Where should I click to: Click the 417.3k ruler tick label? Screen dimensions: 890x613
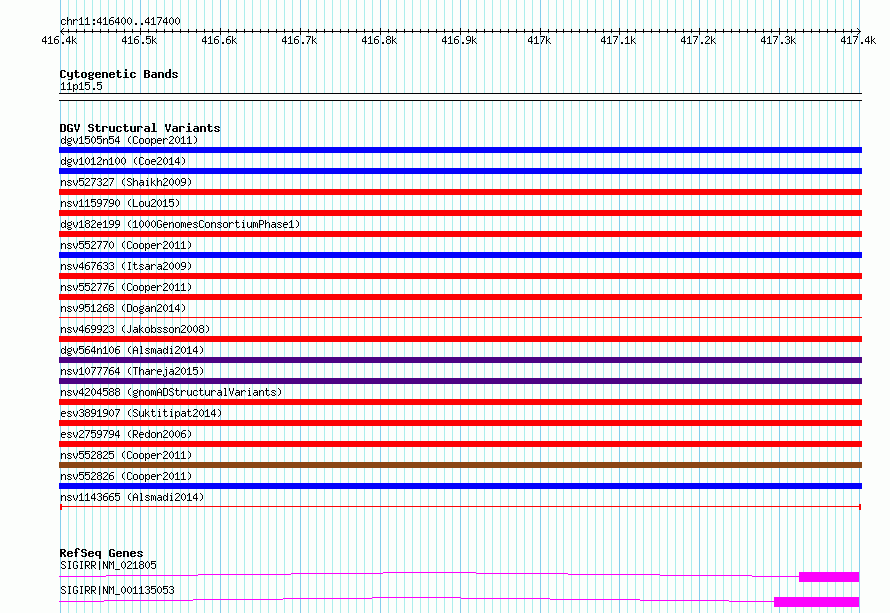(x=778, y=40)
